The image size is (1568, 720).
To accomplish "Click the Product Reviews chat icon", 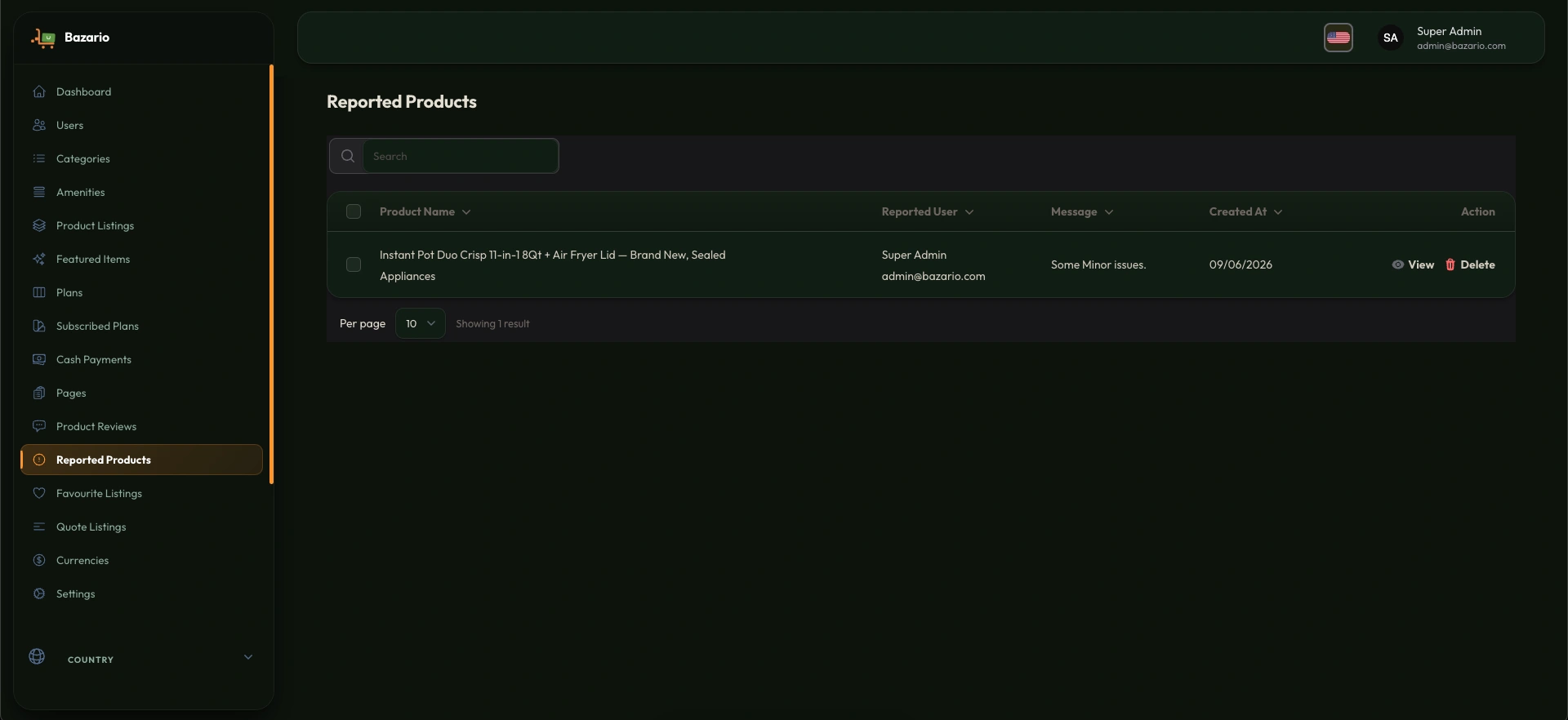I will [39, 426].
